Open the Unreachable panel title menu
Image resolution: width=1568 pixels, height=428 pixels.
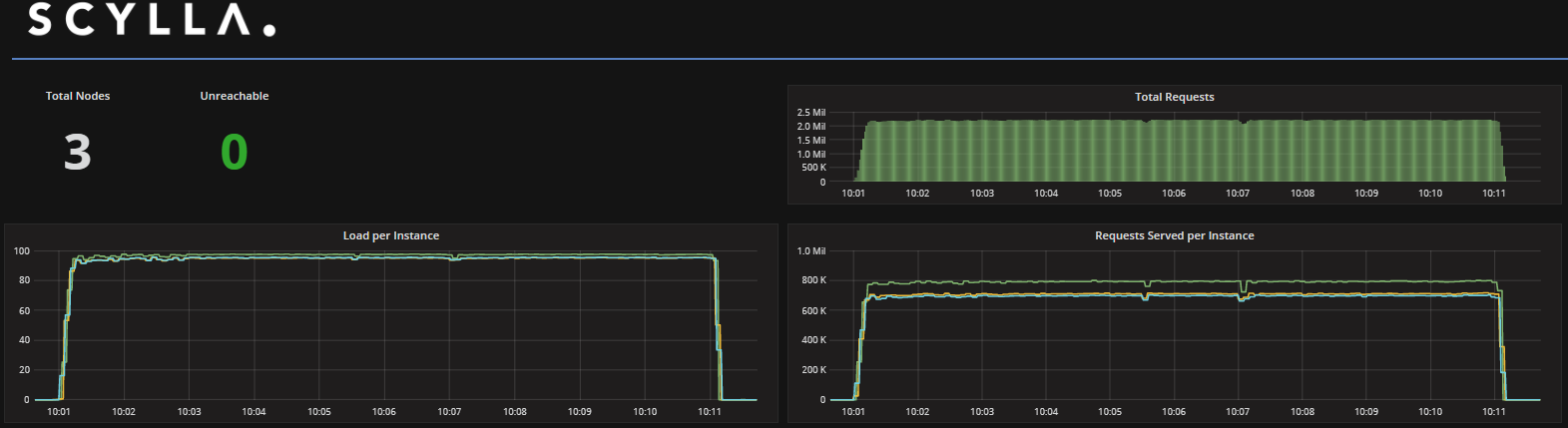235,96
